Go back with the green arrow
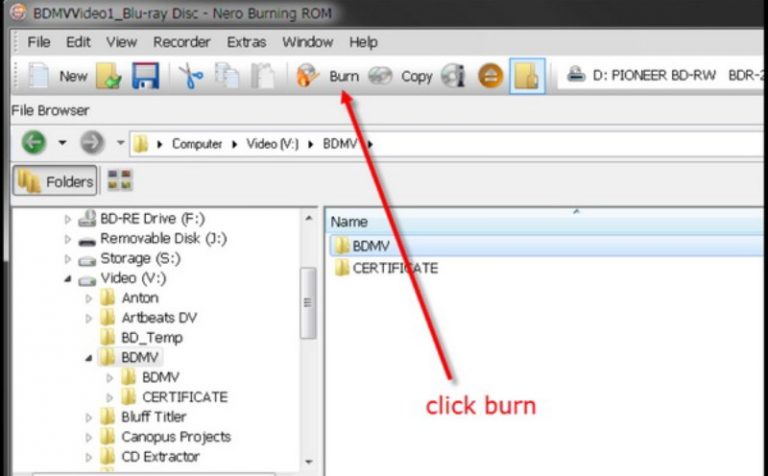Screen dimensions: 768x476 (33, 143)
